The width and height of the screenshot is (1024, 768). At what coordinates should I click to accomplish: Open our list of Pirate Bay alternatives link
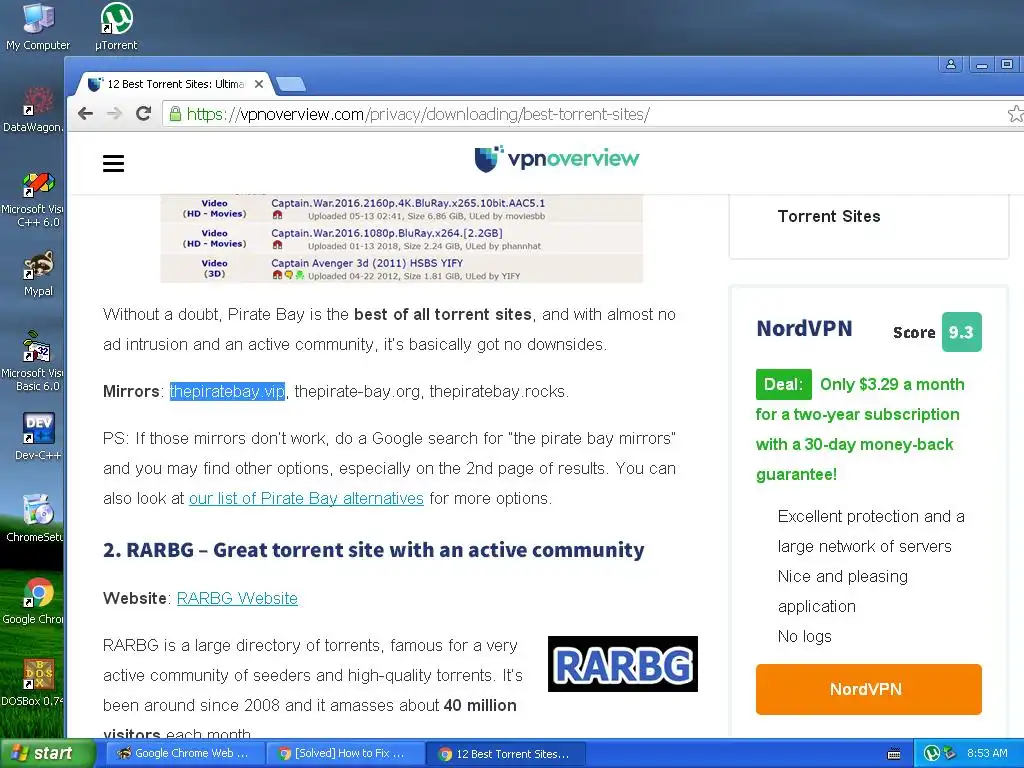[306, 498]
